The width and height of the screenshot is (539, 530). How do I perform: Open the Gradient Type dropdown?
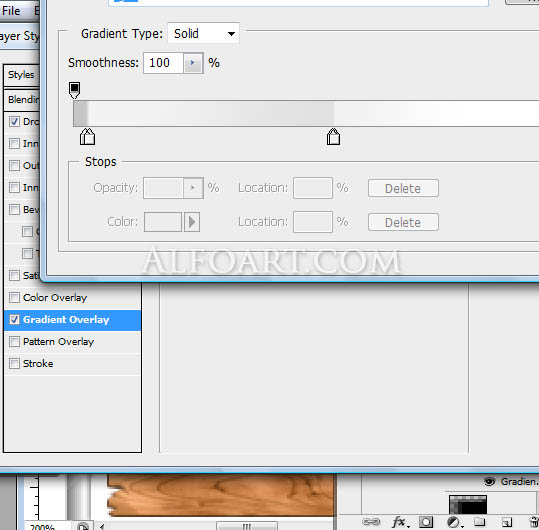(204, 33)
